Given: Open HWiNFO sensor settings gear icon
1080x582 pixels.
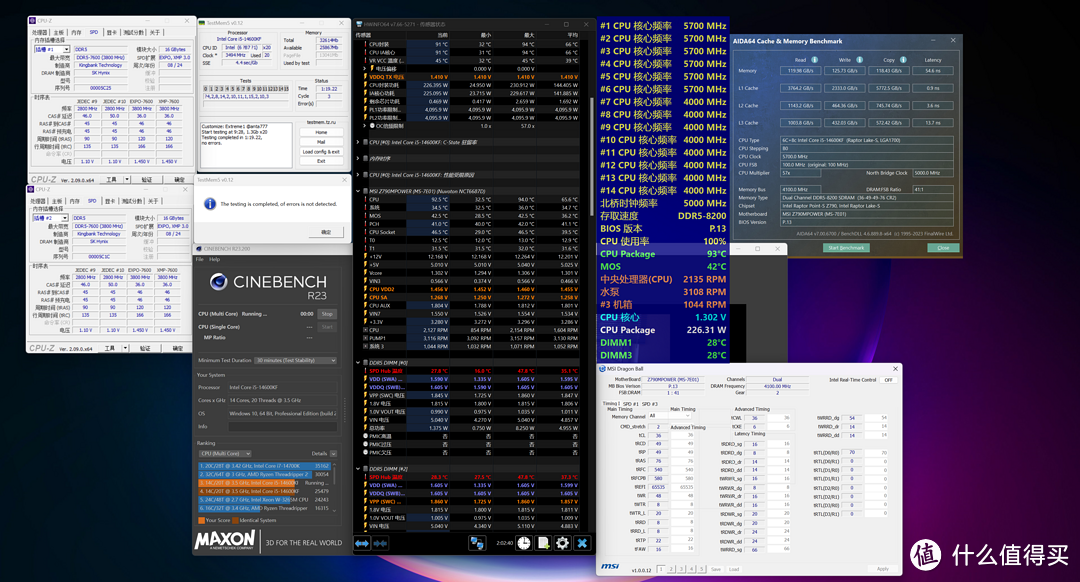Looking at the screenshot, I should point(562,543).
